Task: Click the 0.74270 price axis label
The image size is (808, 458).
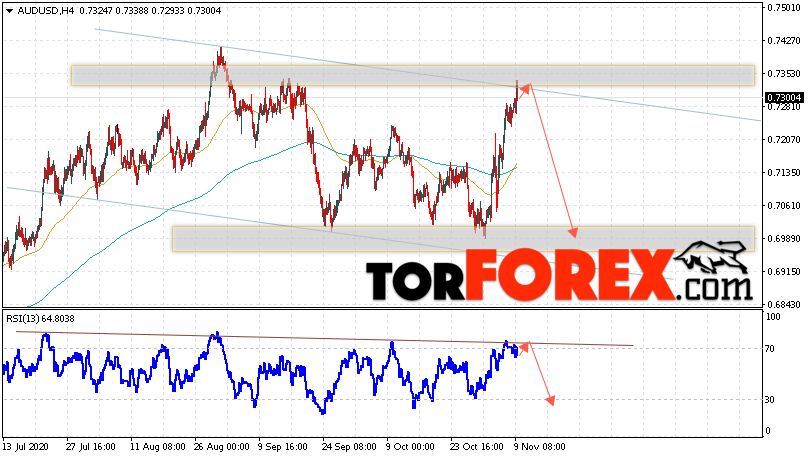Action: coord(784,41)
